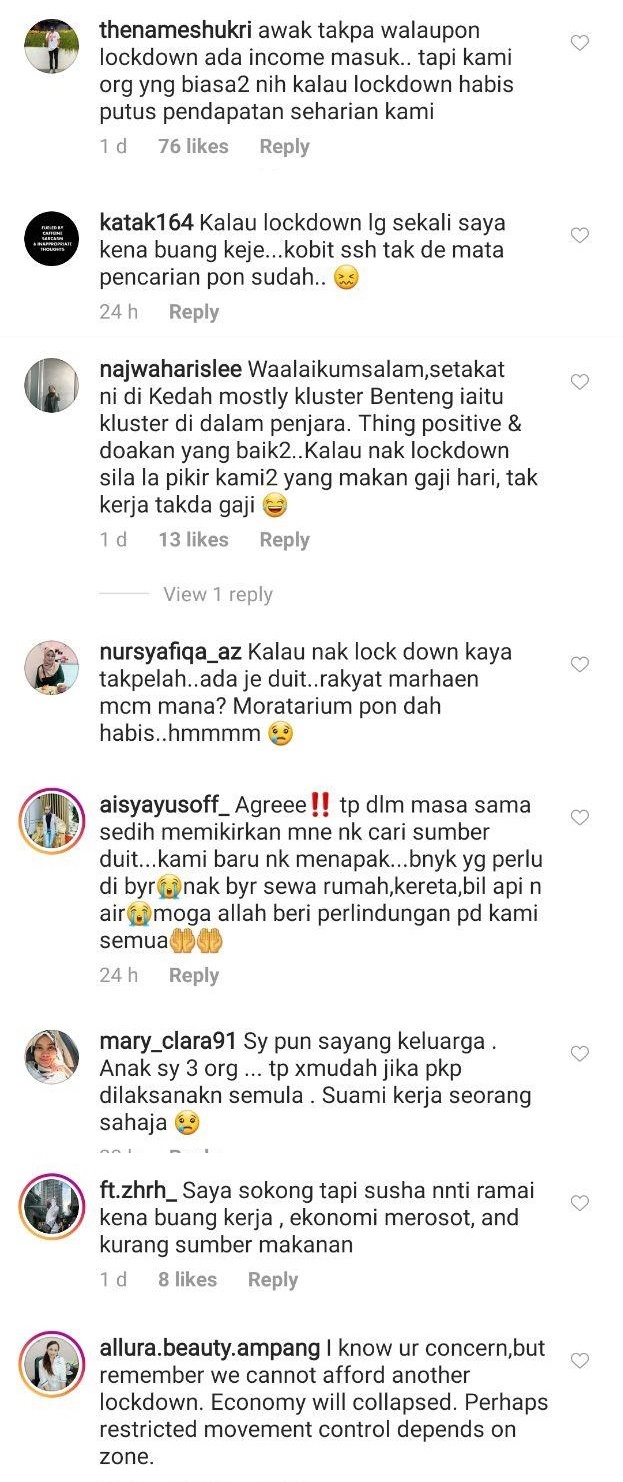Reply to katak164's comment
Viewport: 623px width, 1482px height.
coord(194,312)
